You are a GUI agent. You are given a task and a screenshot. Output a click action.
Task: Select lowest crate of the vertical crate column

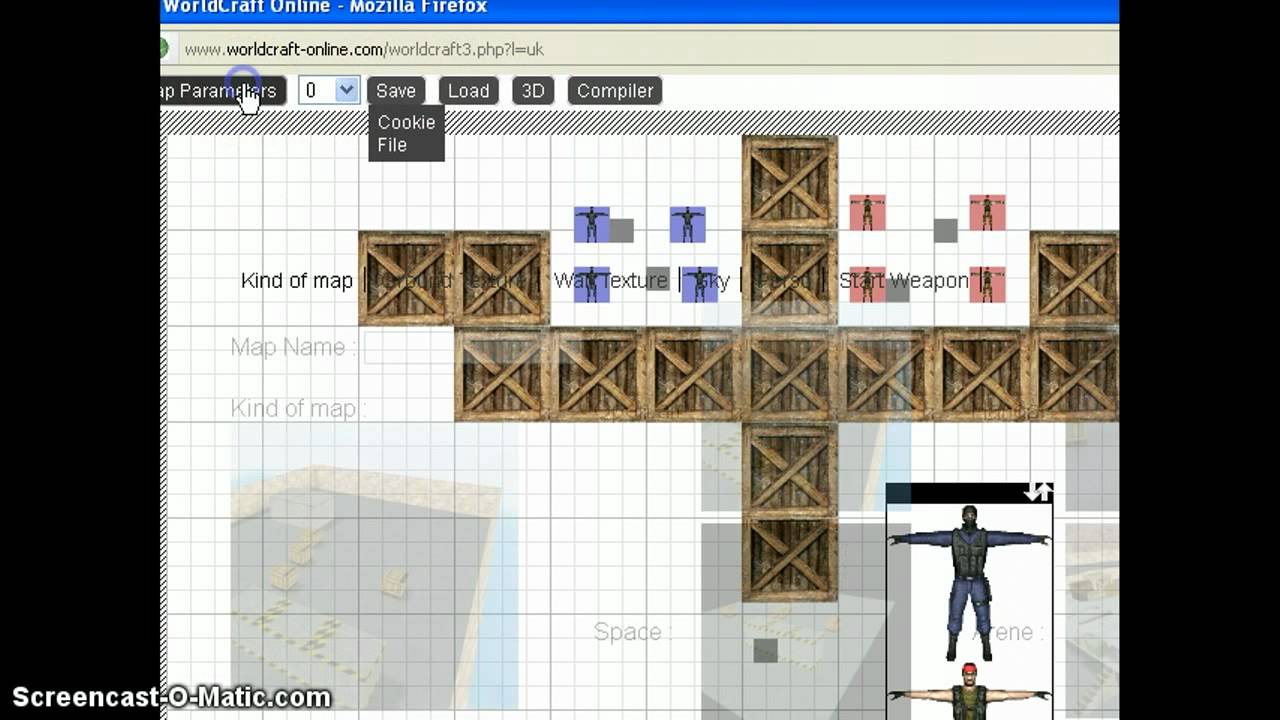[x=790, y=559]
